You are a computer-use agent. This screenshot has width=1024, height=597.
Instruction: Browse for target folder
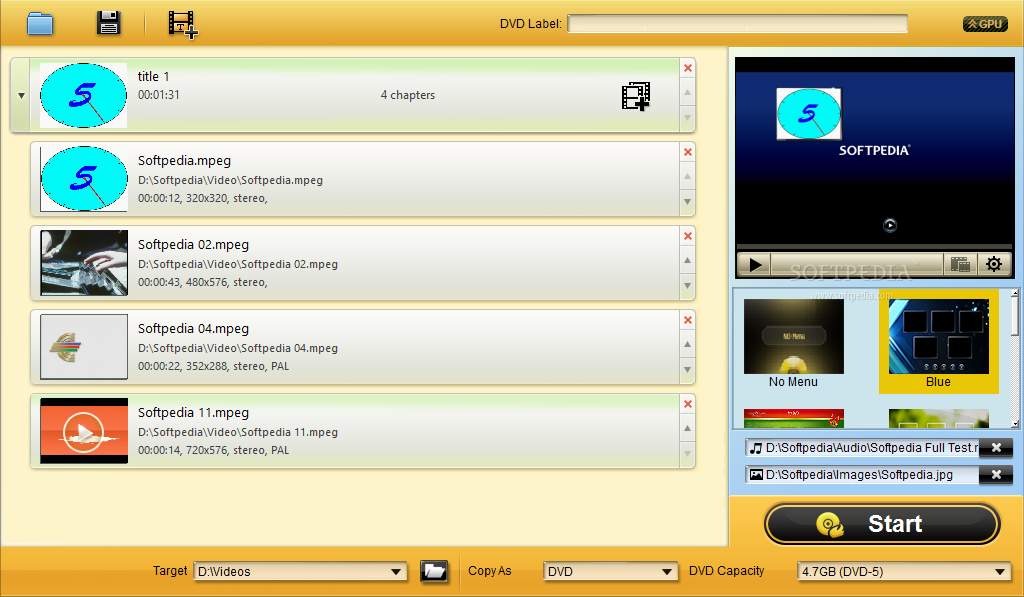(434, 571)
